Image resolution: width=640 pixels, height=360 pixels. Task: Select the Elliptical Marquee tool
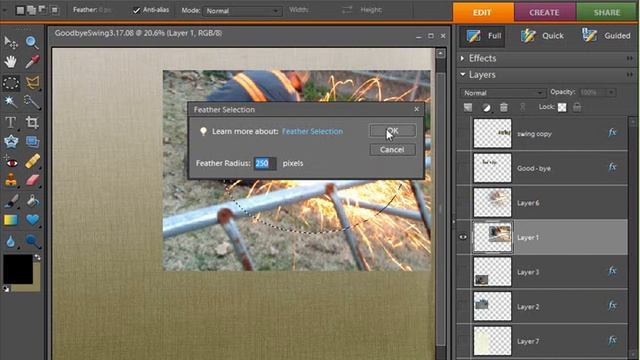[x=11, y=83]
